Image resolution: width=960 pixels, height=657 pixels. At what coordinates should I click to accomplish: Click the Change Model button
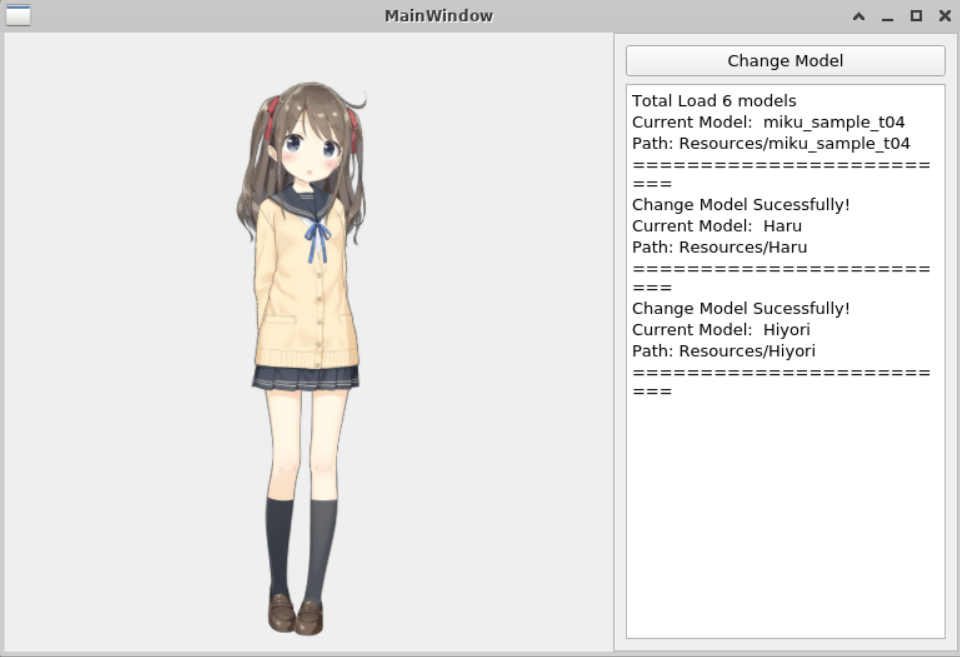tap(786, 61)
